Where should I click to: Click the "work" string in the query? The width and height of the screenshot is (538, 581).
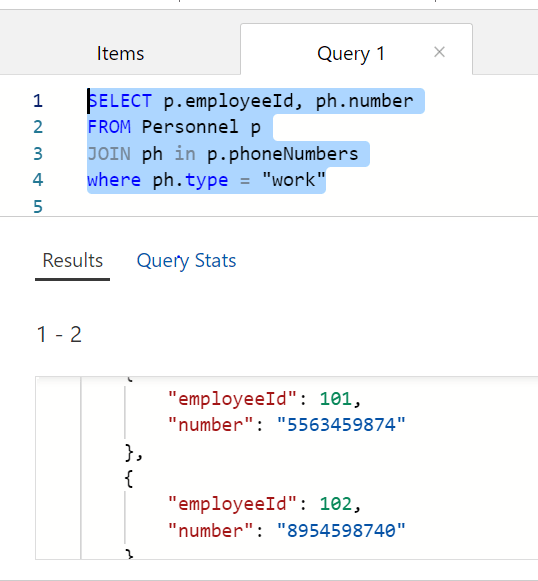[x=293, y=180]
